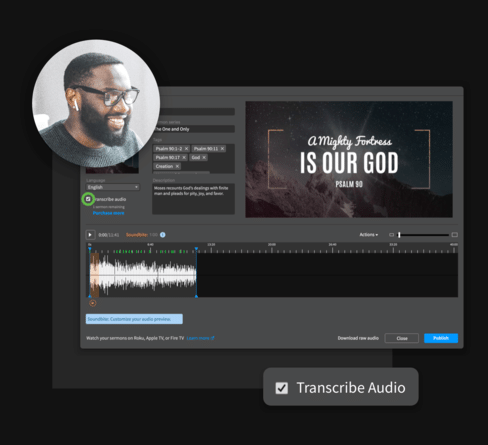Click Download raw audio
This screenshot has height=445, width=488.
click(x=358, y=338)
